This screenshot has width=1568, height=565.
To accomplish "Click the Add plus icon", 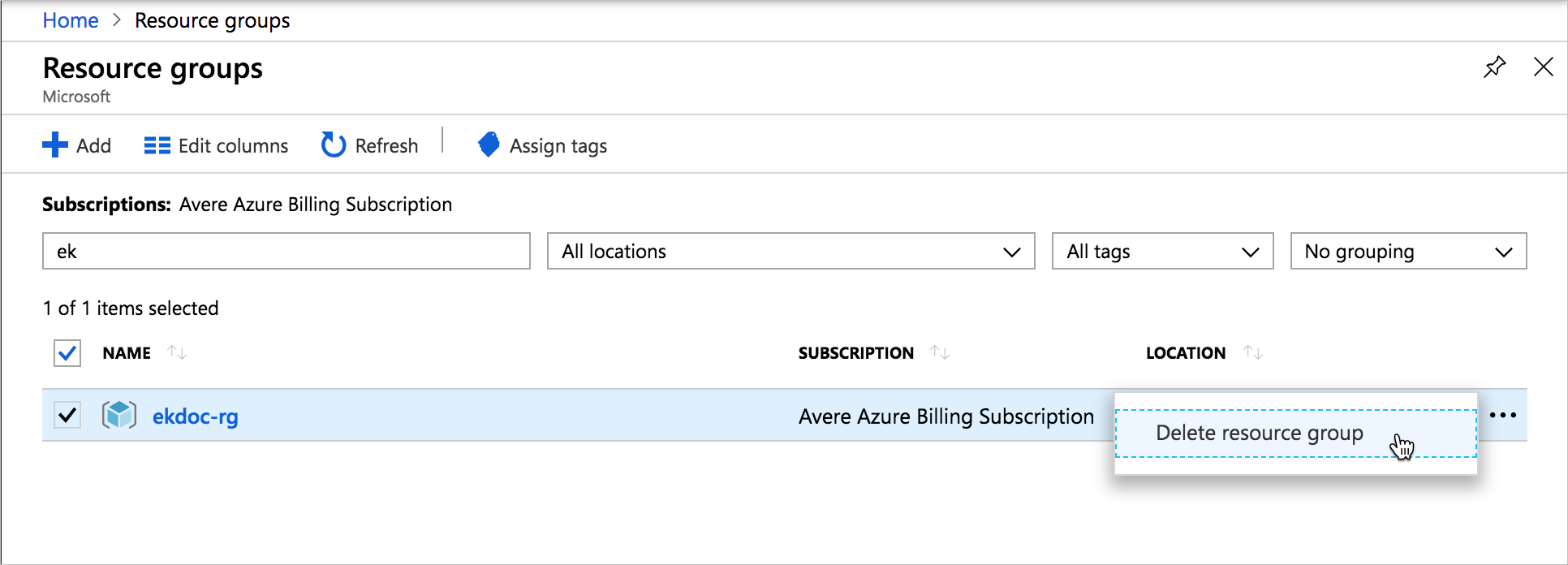I will click(55, 145).
